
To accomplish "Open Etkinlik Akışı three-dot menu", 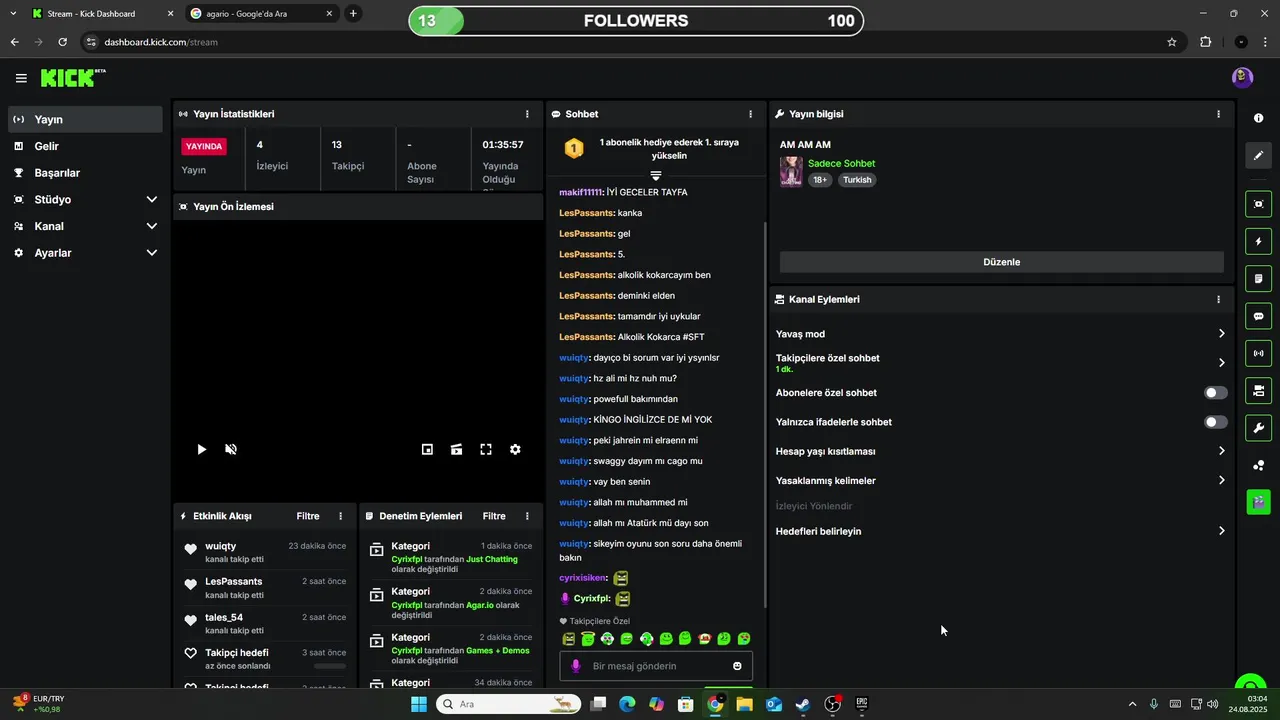I will tap(340, 516).
